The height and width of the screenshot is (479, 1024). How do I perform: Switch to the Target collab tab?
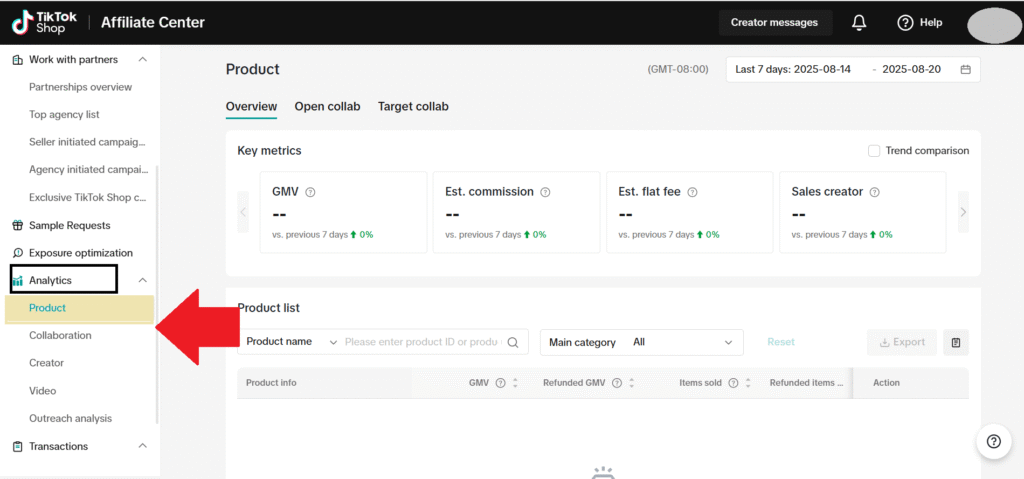coord(413,106)
